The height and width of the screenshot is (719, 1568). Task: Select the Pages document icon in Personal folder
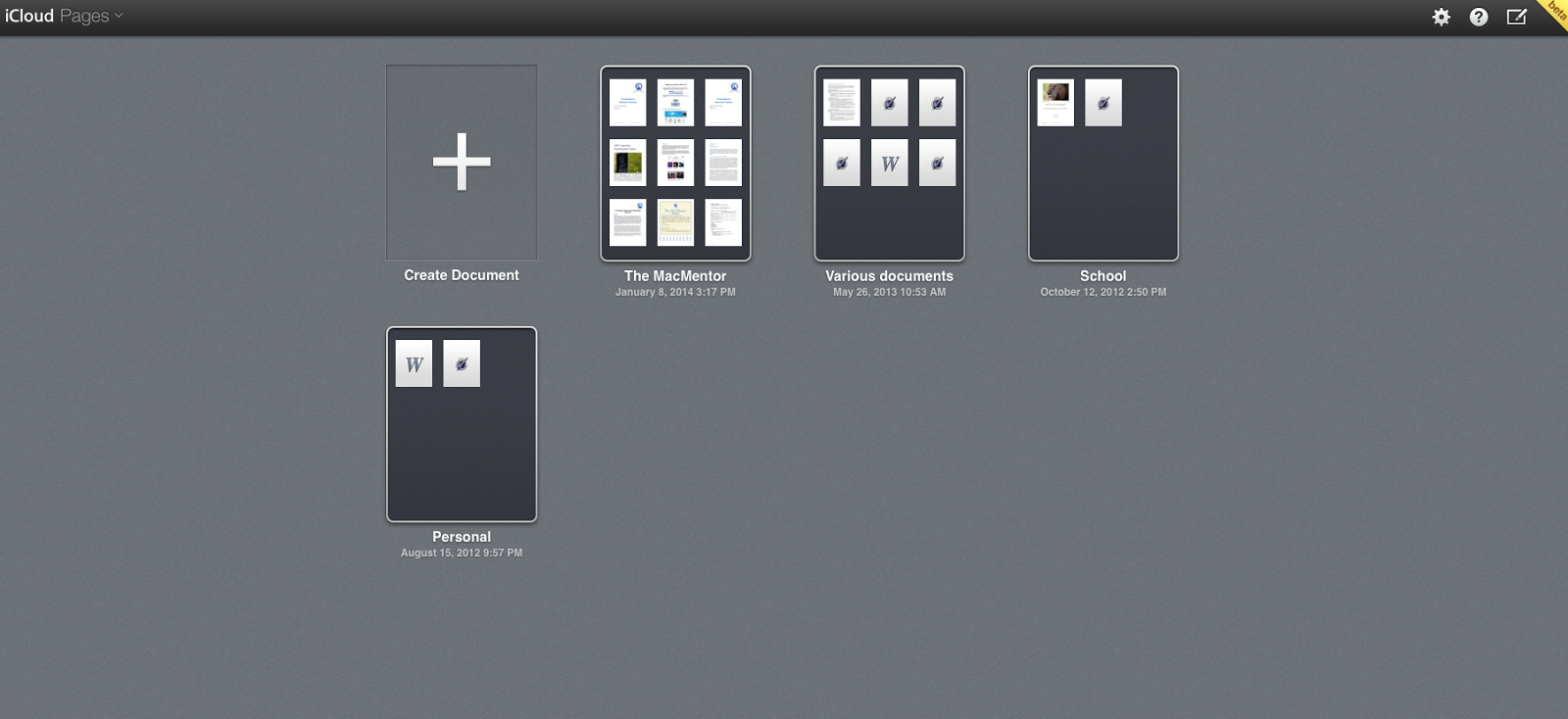[x=462, y=363]
